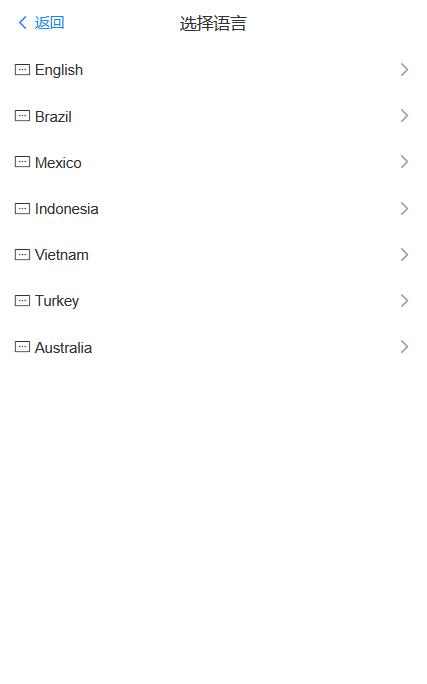
Task: Click the message icon beside Mexico
Action: tap(22, 162)
